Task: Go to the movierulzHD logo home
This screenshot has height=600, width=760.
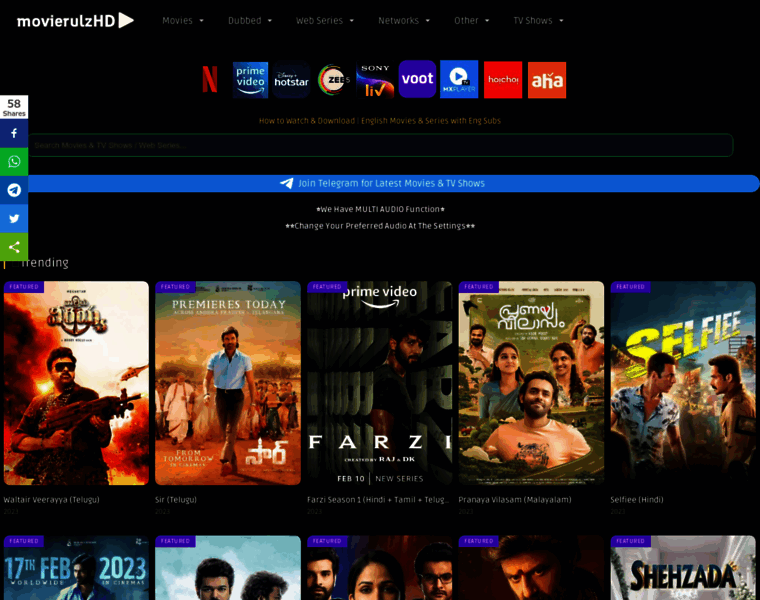Action: click(x=75, y=20)
